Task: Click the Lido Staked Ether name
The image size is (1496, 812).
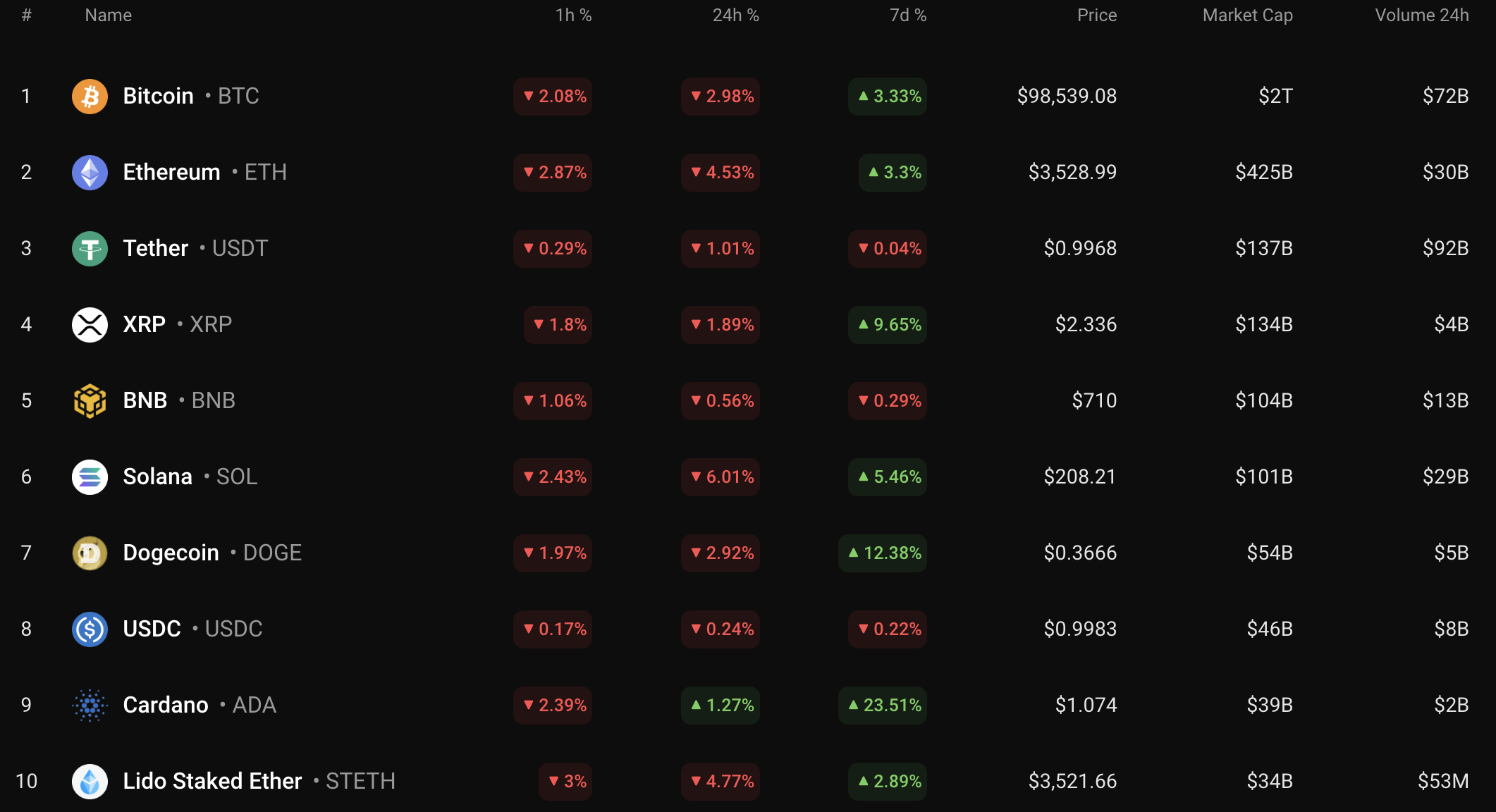Action: point(212,781)
